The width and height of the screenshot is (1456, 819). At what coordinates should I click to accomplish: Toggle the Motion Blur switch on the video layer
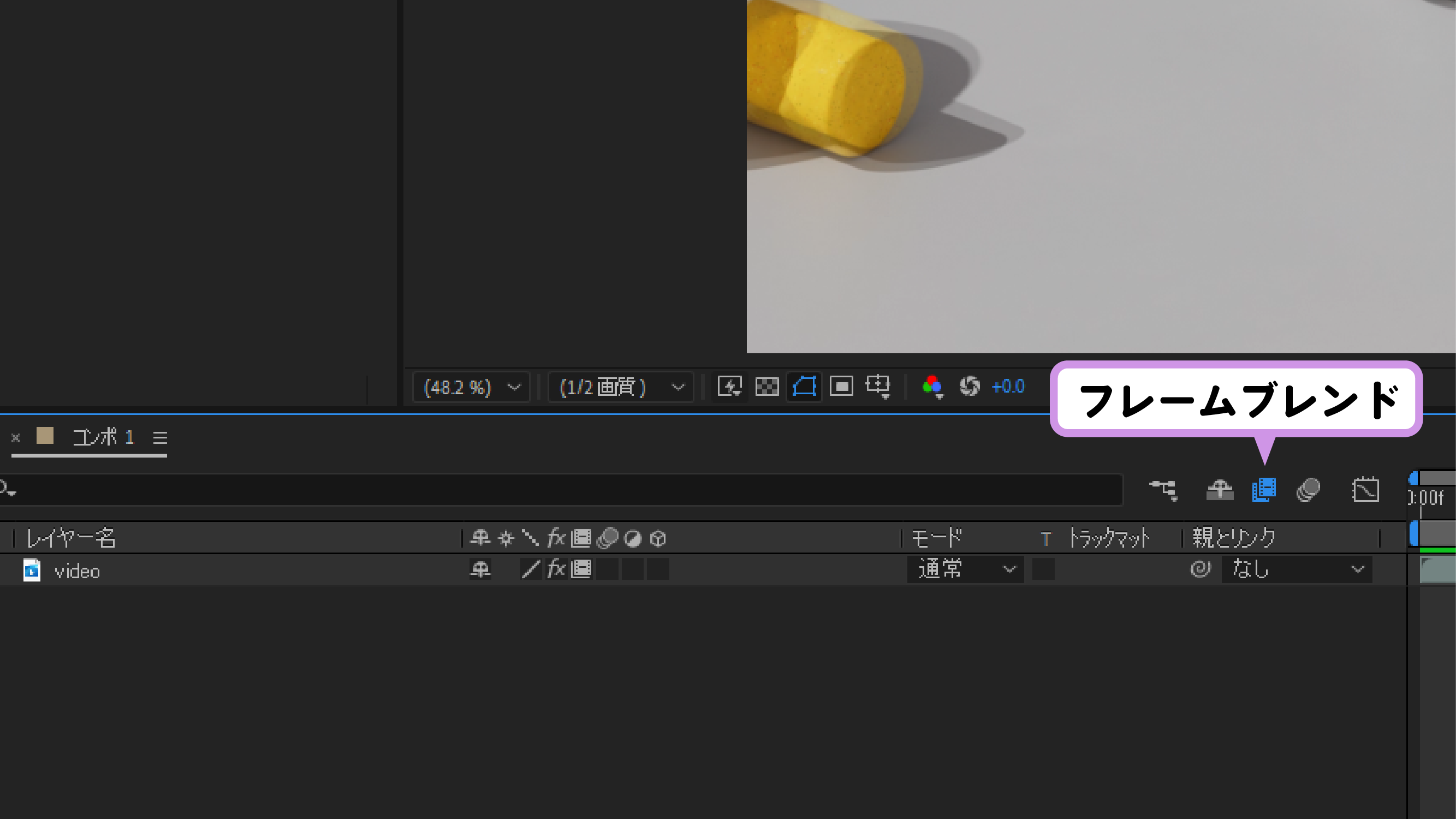coord(607,569)
